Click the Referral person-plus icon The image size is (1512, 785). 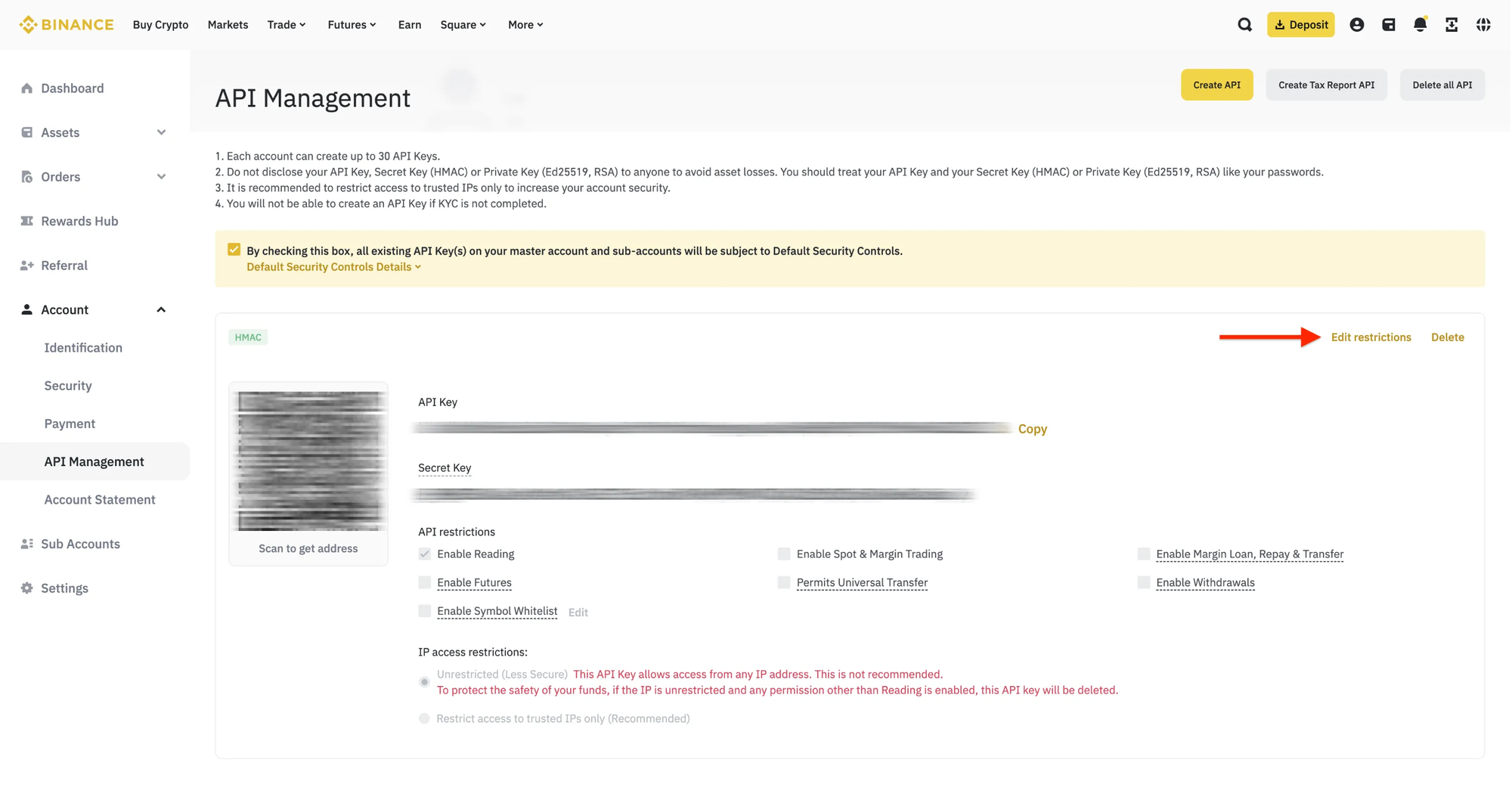tap(27, 265)
